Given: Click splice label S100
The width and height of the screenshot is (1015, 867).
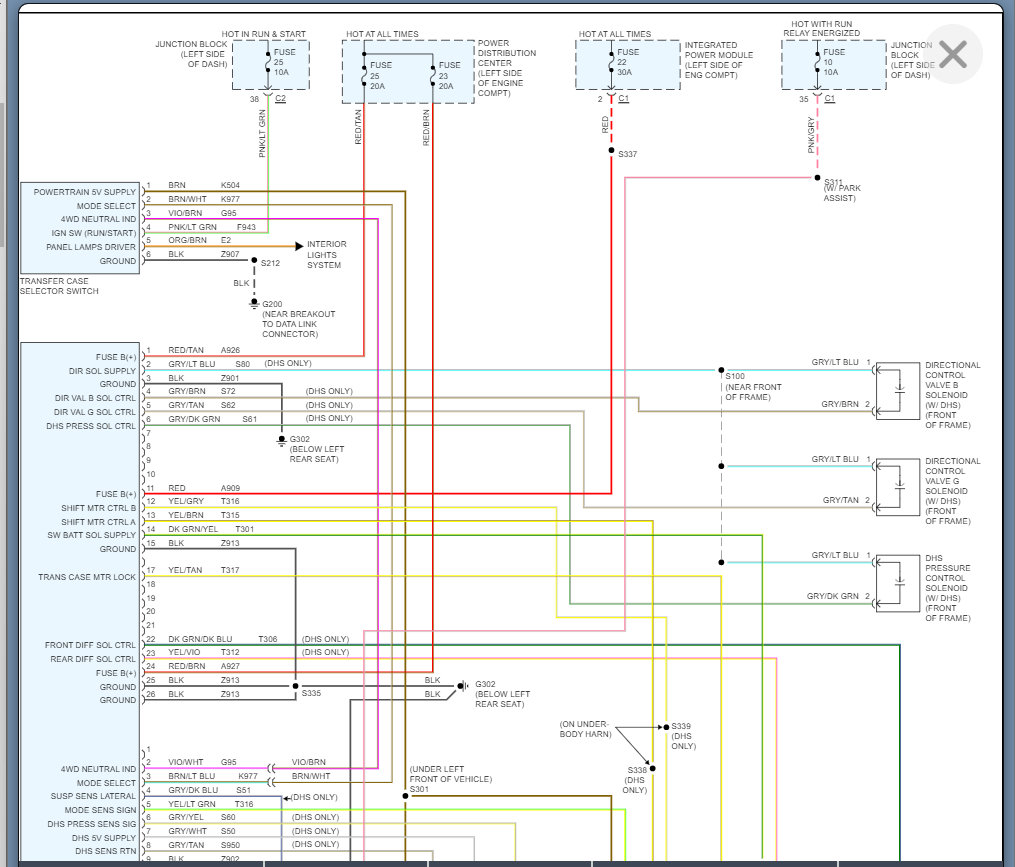Looking at the screenshot, I should pyautogui.click(x=735, y=376).
